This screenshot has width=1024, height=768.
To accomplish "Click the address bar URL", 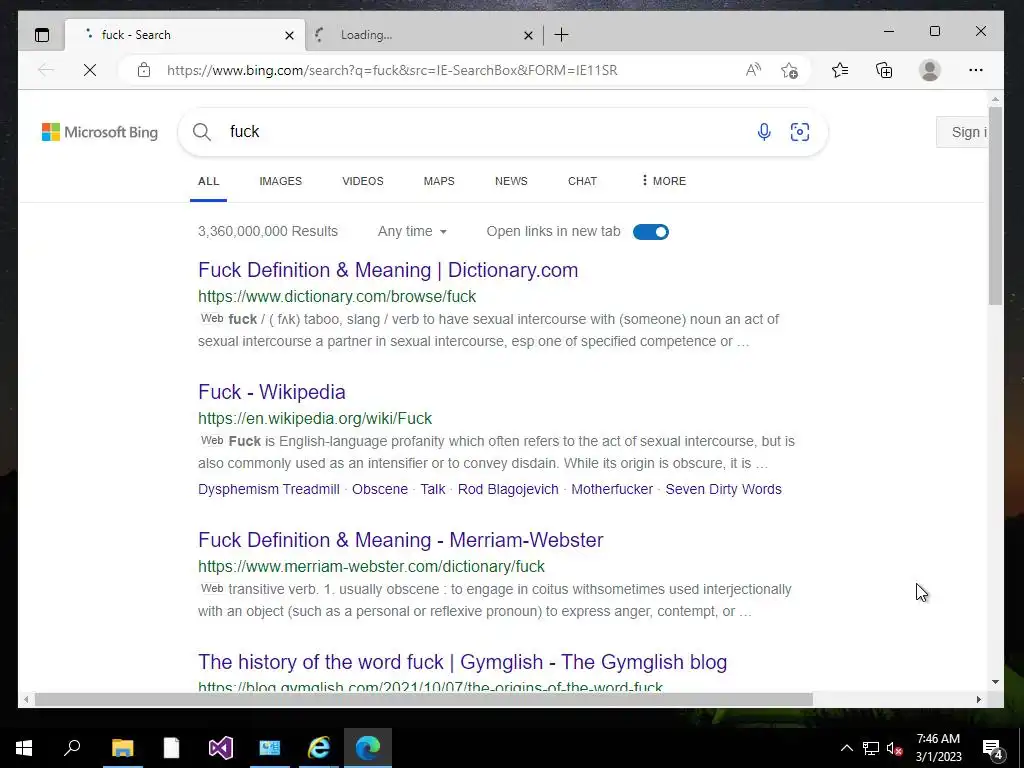I will [x=392, y=70].
